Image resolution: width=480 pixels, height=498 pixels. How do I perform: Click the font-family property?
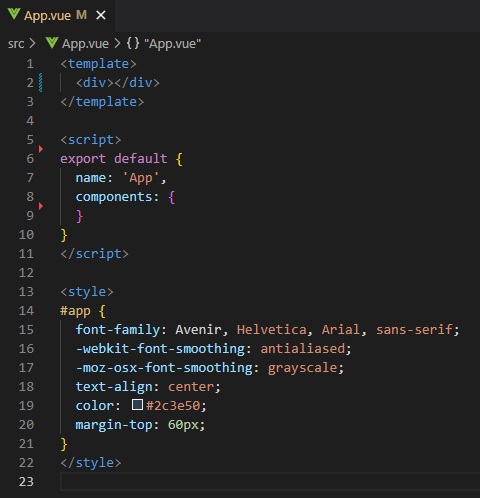118,330
